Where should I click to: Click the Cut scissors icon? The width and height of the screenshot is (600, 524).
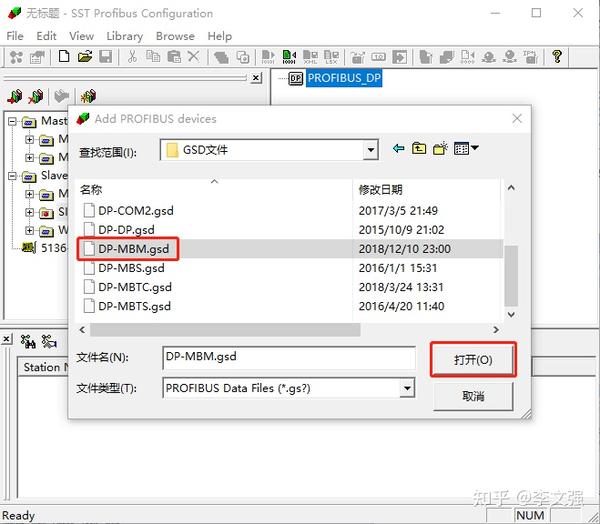[132, 57]
